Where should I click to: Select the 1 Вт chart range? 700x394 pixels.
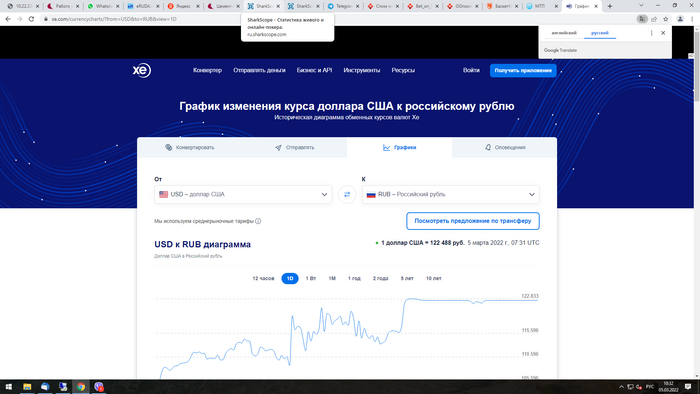coord(311,278)
